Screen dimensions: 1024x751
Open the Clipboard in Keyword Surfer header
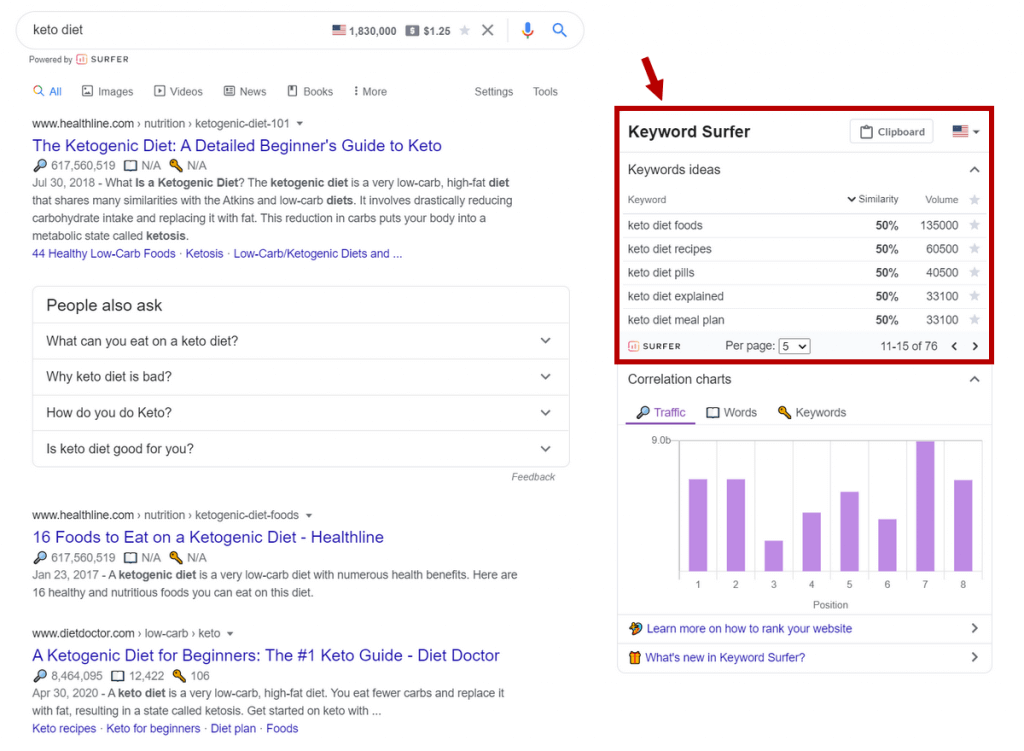[x=890, y=131]
